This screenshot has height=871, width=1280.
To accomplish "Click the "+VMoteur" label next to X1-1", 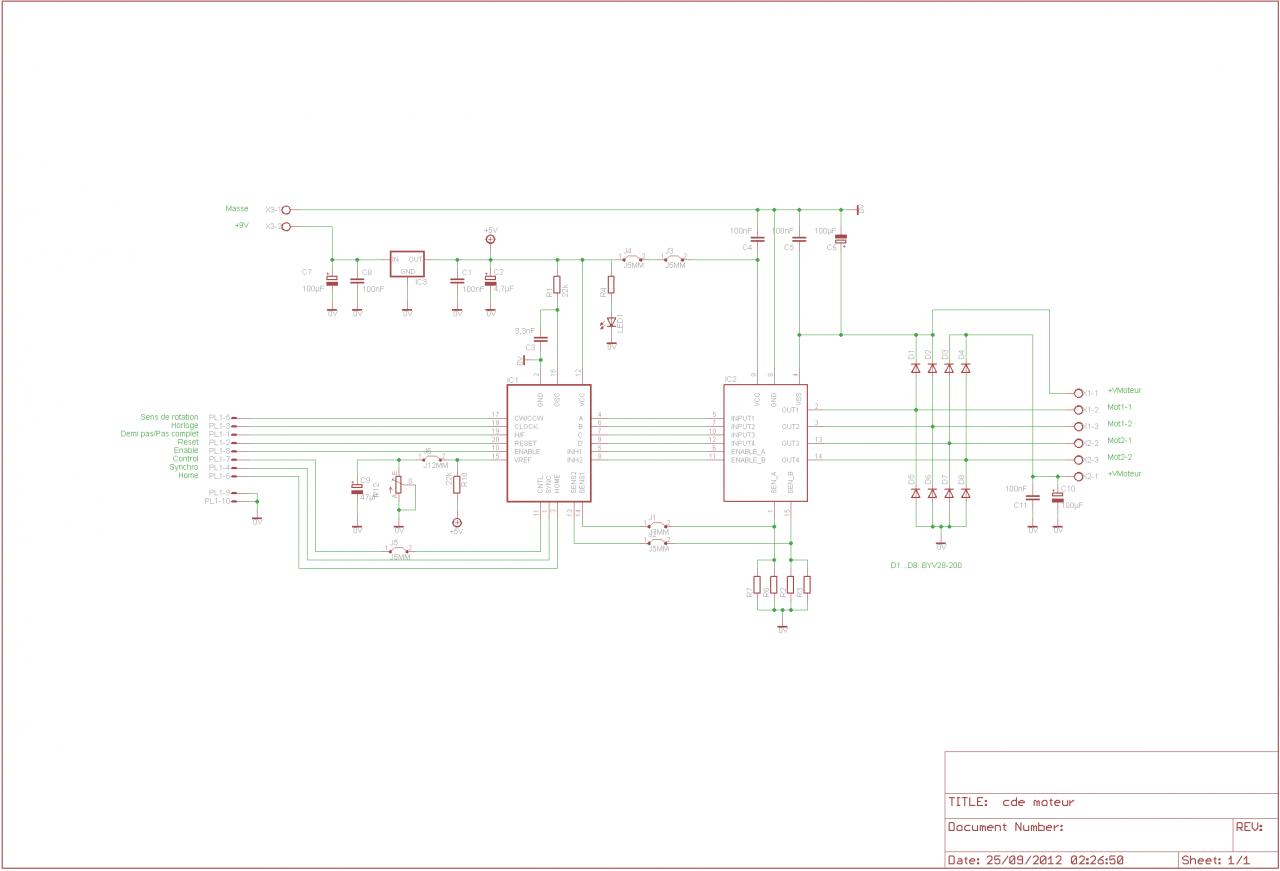I will [1124, 390].
